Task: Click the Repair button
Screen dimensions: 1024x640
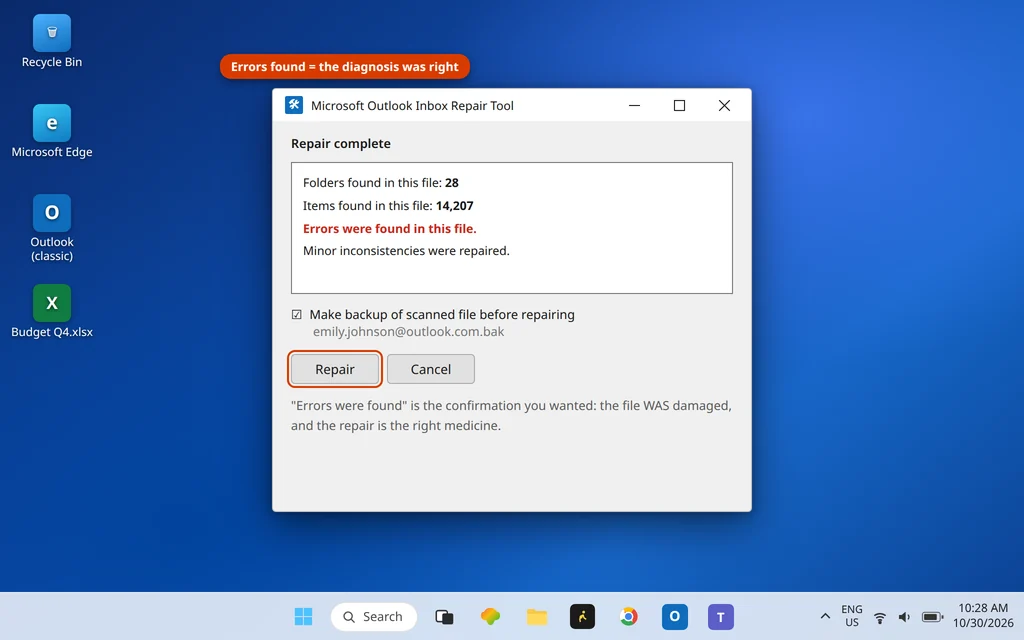Action: (335, 369)
